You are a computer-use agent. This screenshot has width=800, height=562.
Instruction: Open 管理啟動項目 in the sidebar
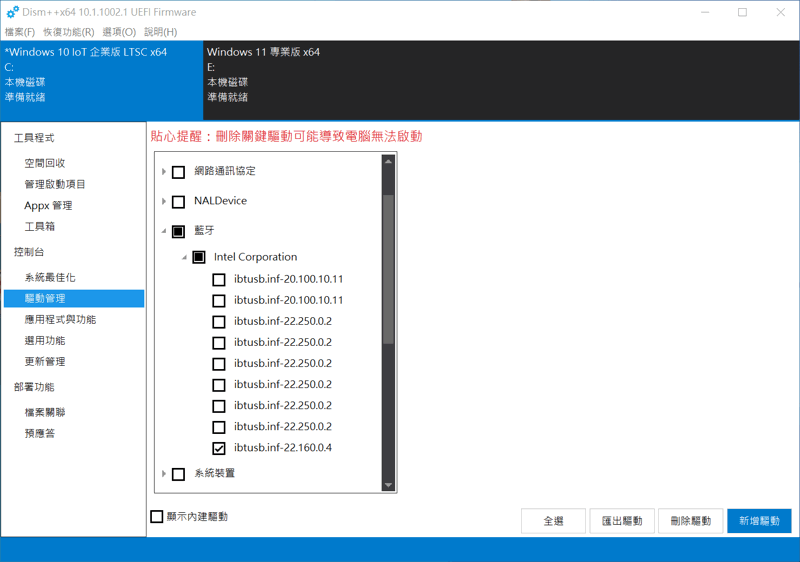click(55, 184)
